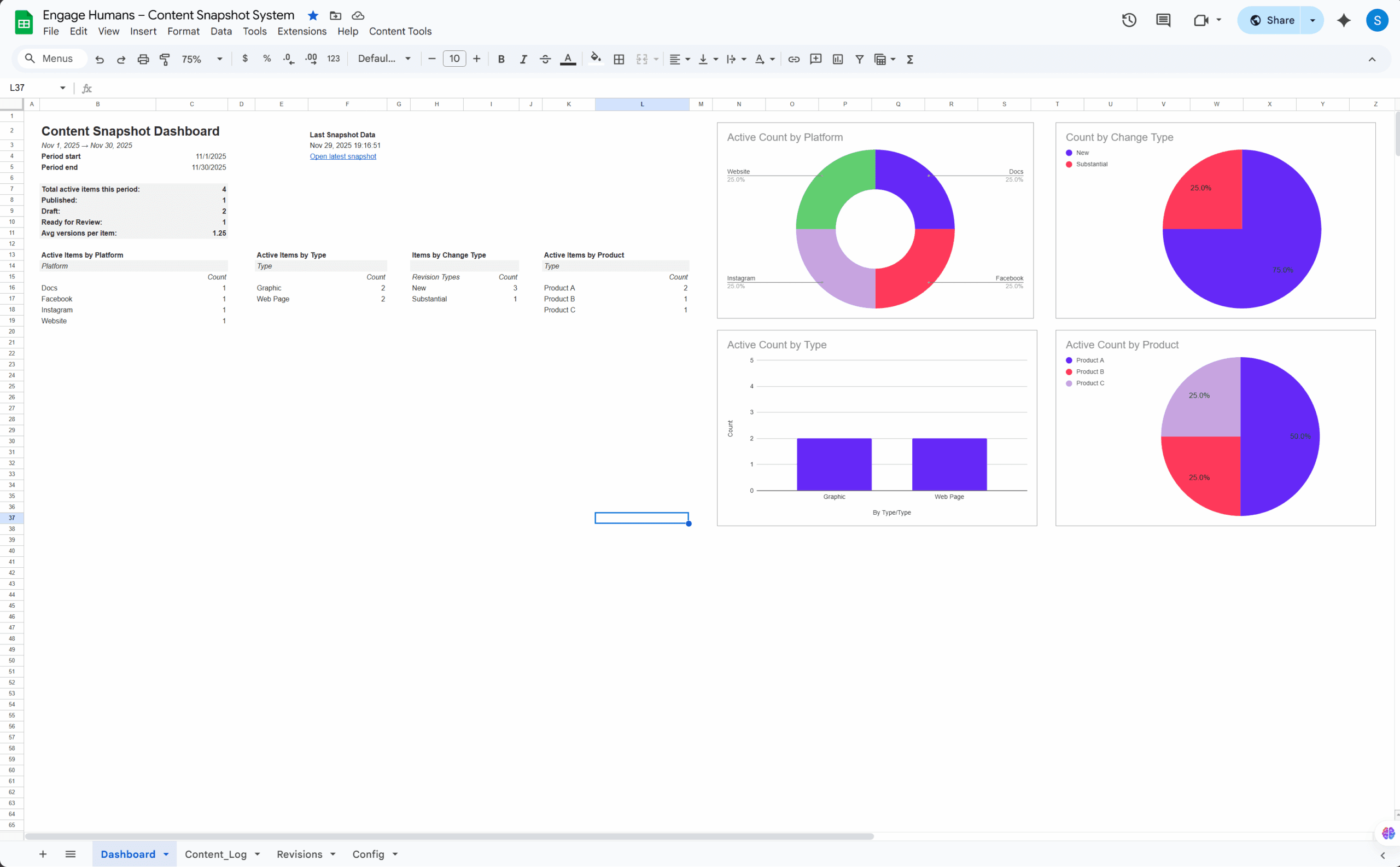The width and height of the screenshot is (1400, 867).
Task: Open version history clock icon
Action: coord(1129,21)
